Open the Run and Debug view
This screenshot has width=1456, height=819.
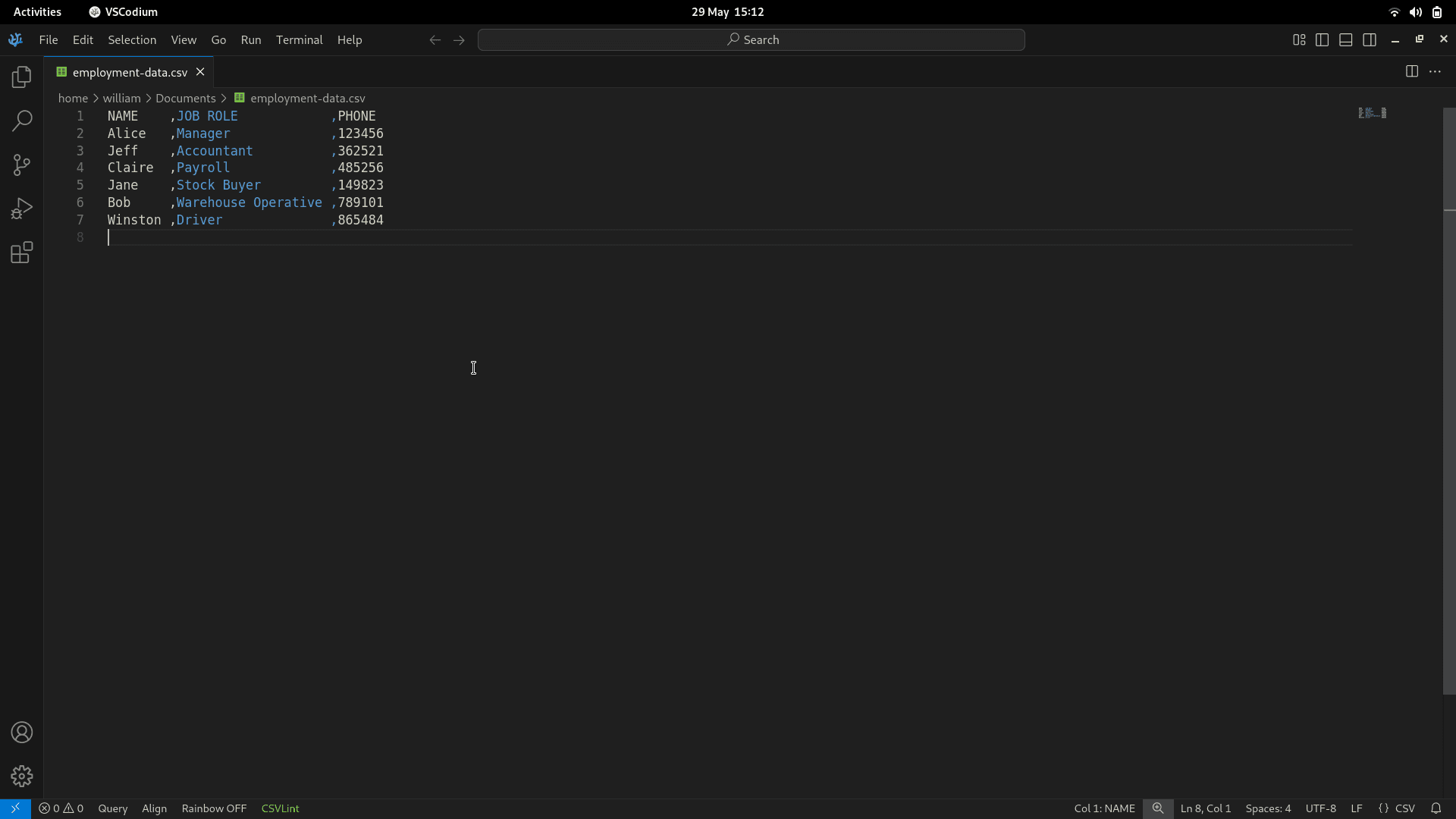pyautogui.click(x=22, y=209)
